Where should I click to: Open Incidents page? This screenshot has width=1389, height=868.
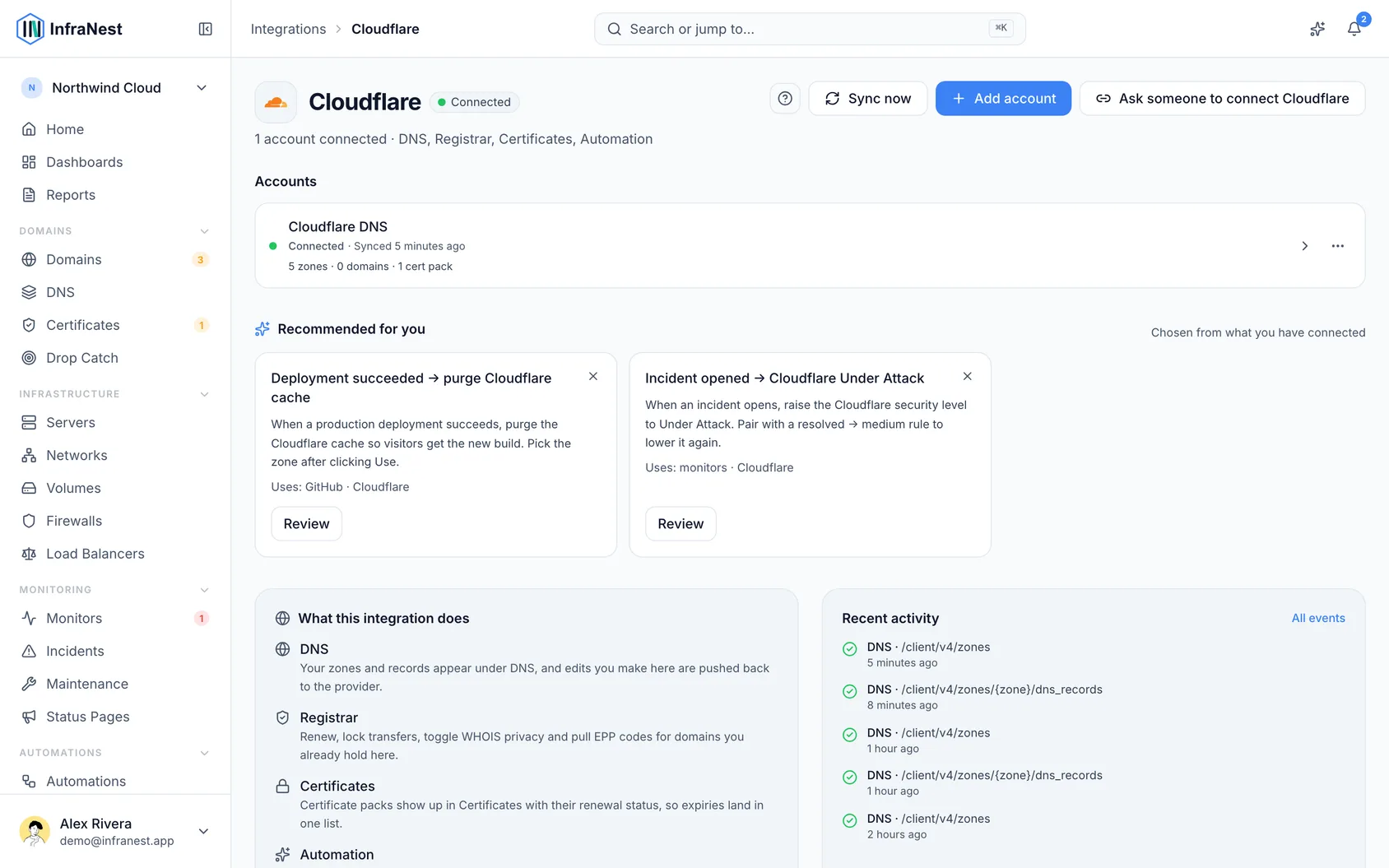115,651
